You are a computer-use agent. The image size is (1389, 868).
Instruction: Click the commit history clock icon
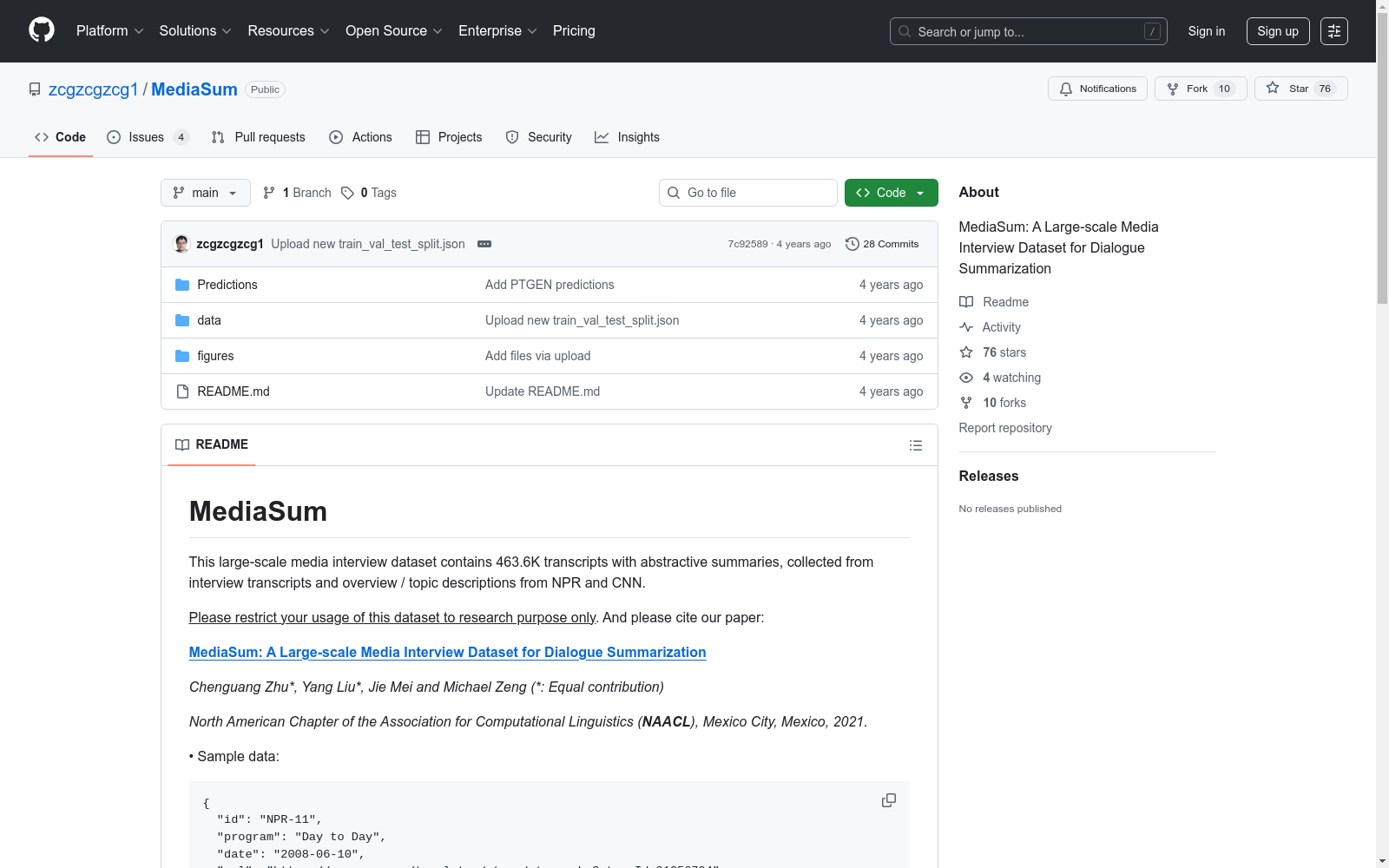pyautogui.click(x=852, y=244)
